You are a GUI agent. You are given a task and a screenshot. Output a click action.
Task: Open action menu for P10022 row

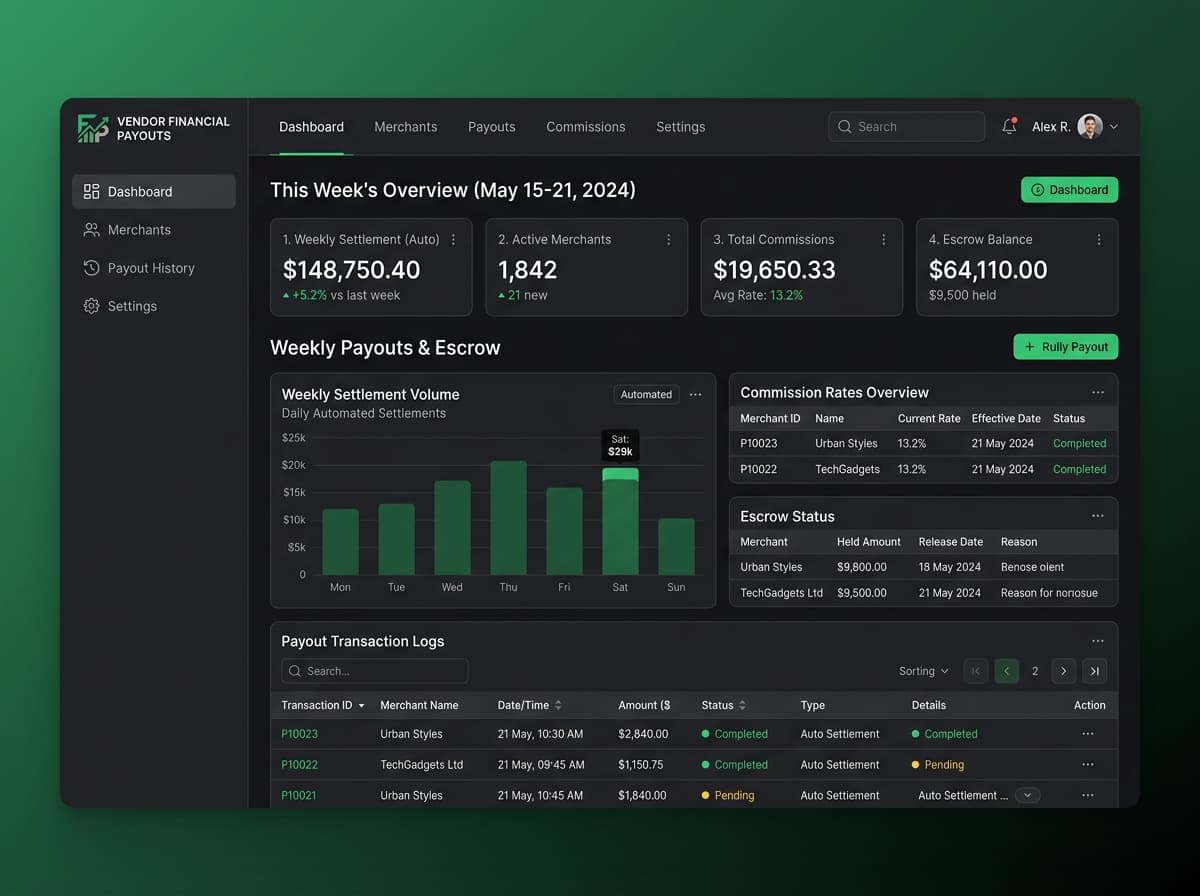(x=1088, y=765)
